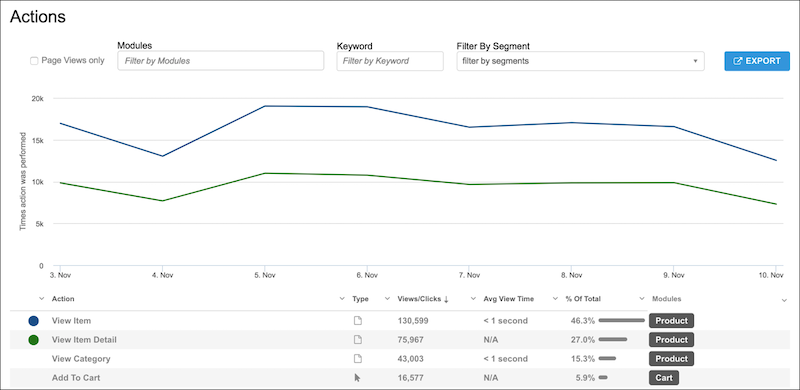Screen dimensions: 800x390
Task: Open the Avg View Time column chevron
Action: (x=473, y=299)
